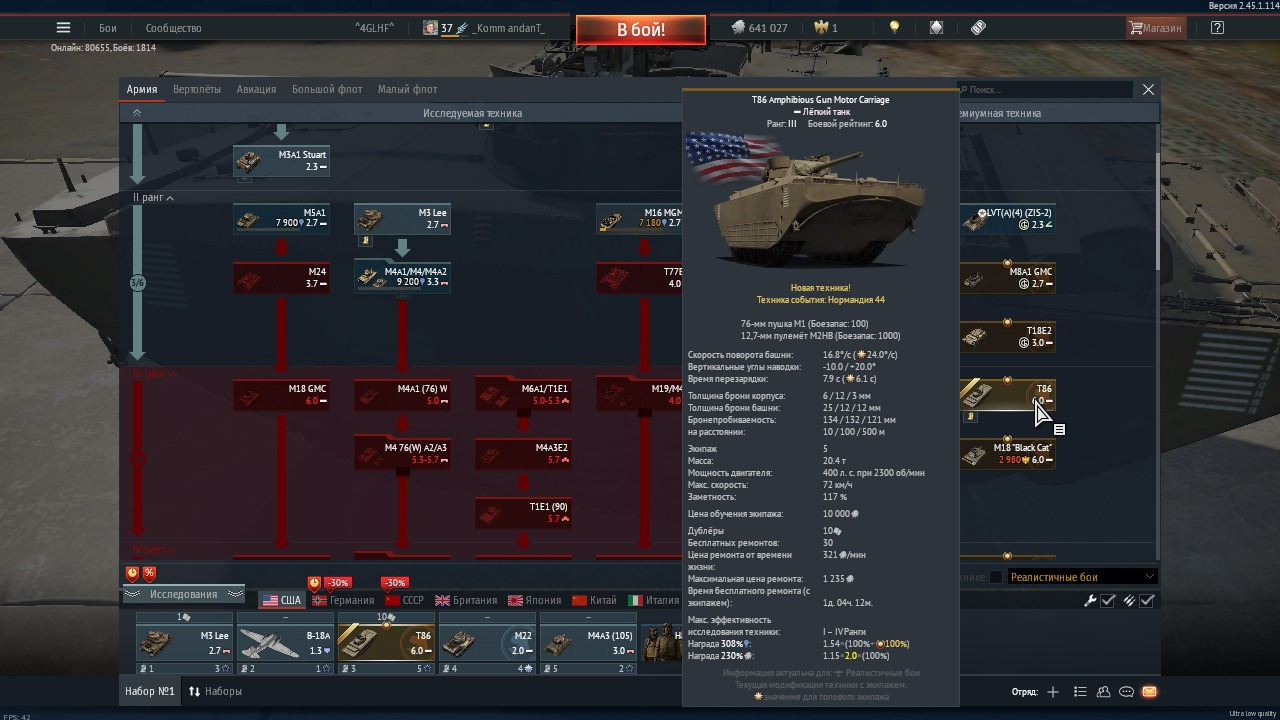Switch to the Вертолёты tab
Image resolution: width=1280 pixels, height=720 pixels.
pyautogui.click(x=197, y=89)
